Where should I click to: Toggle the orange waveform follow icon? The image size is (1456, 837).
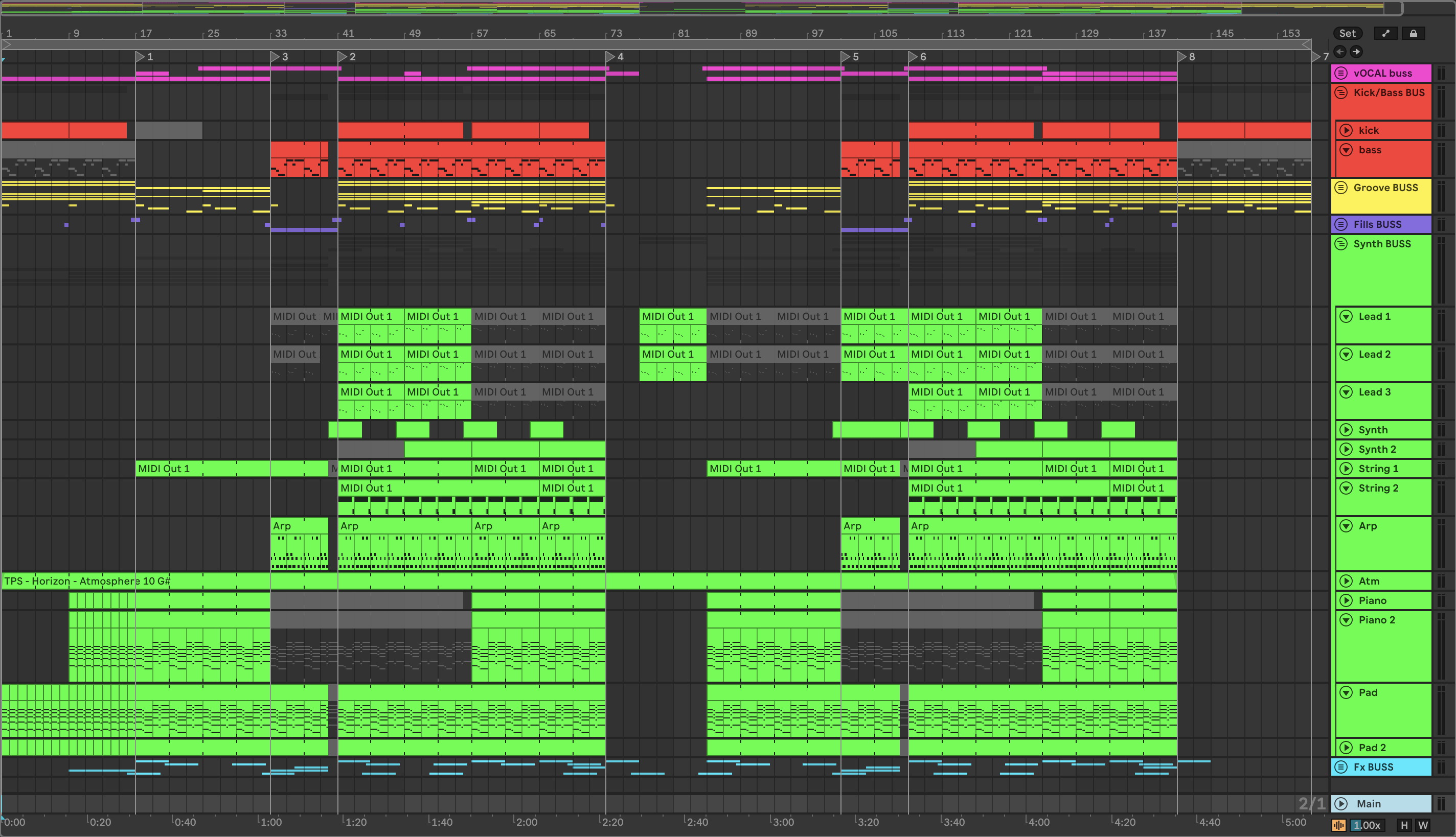1339,825
